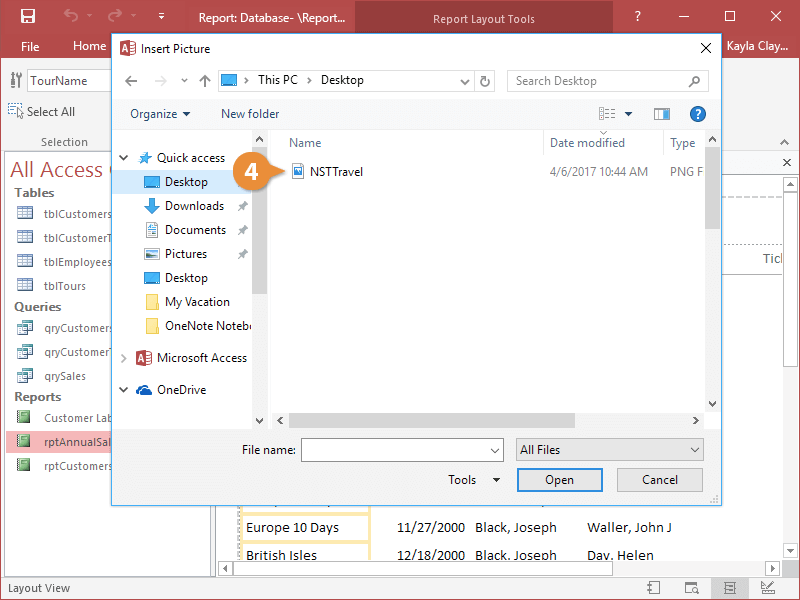This screenshot has height=600, width=800.
Task: Open the Help question mark icon
Action: click(x=698, y=114)
